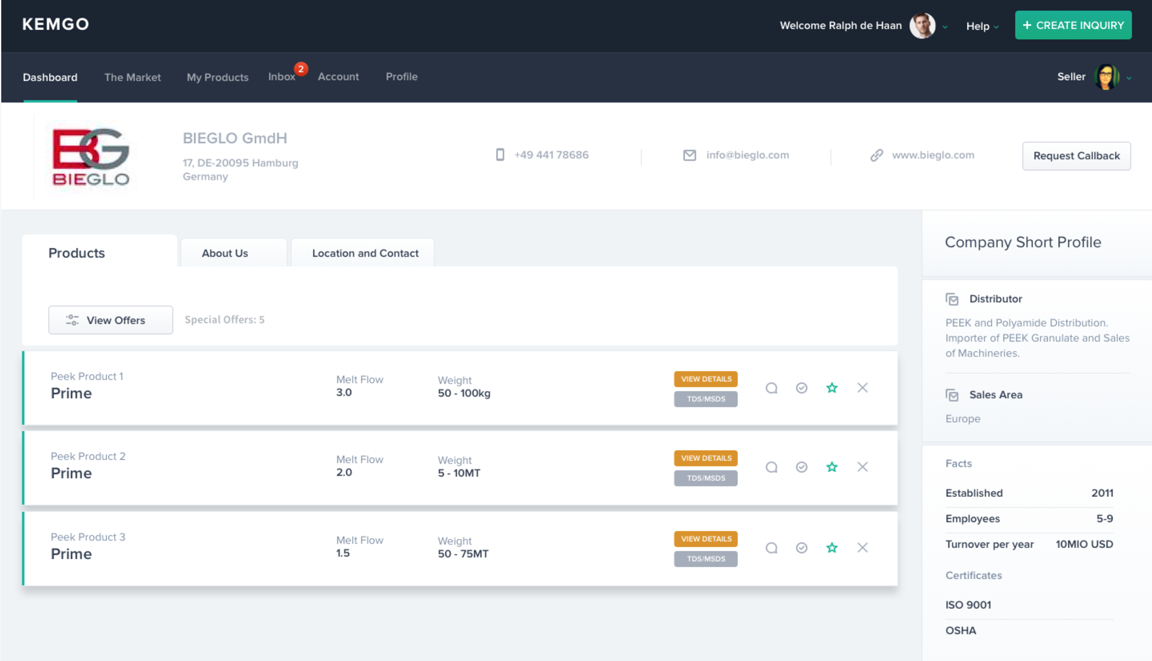The width and height of the screenshot is (1152, 661).
Task: Go to Account in the navigation bar
Action: [x=338, y=76]
